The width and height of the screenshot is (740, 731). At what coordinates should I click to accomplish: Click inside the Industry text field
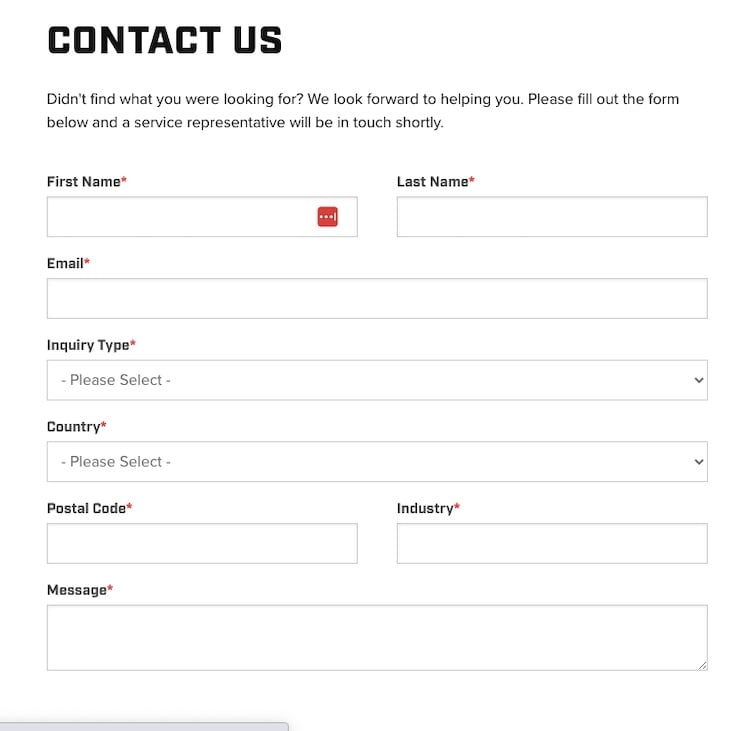pos(552,543)
